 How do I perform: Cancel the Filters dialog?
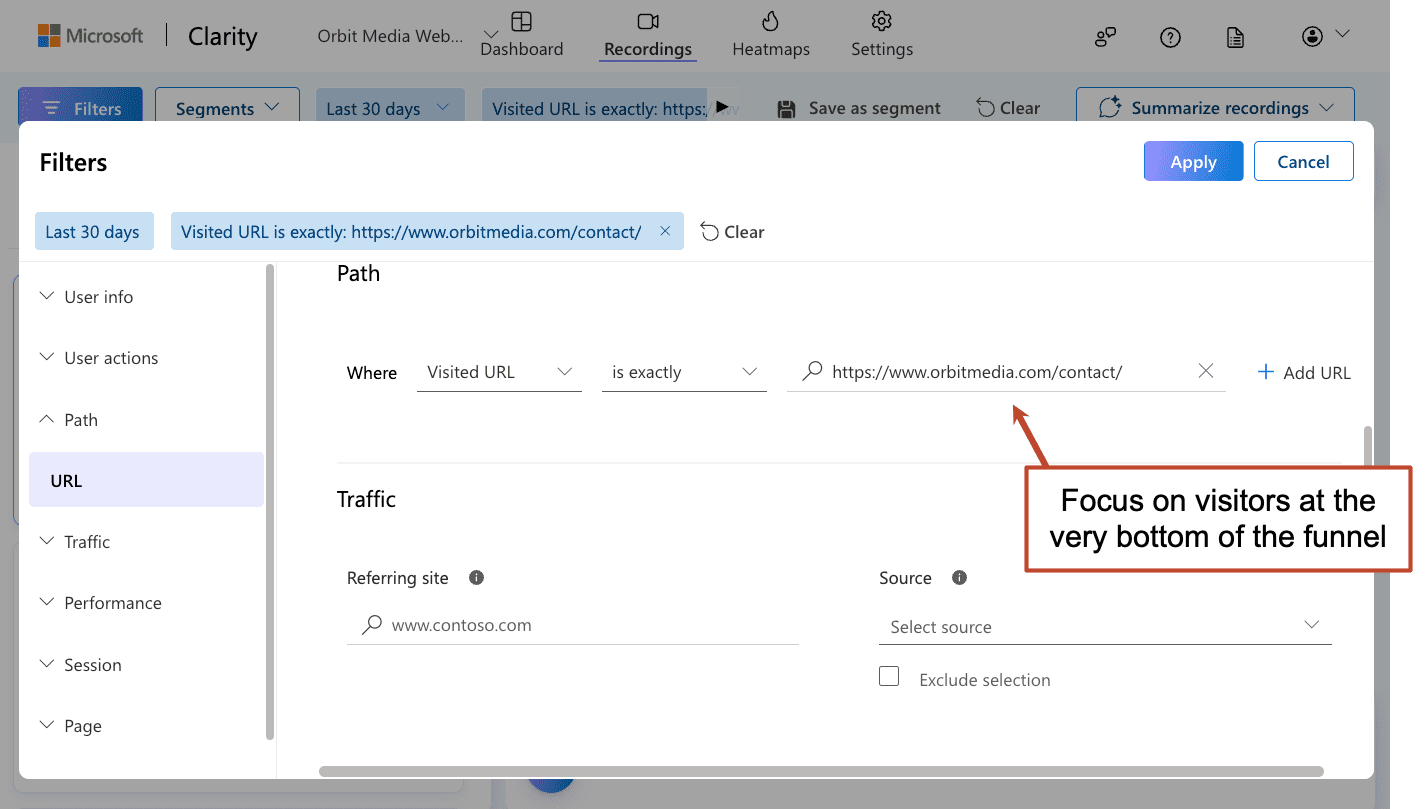(x=1303, y=161)
